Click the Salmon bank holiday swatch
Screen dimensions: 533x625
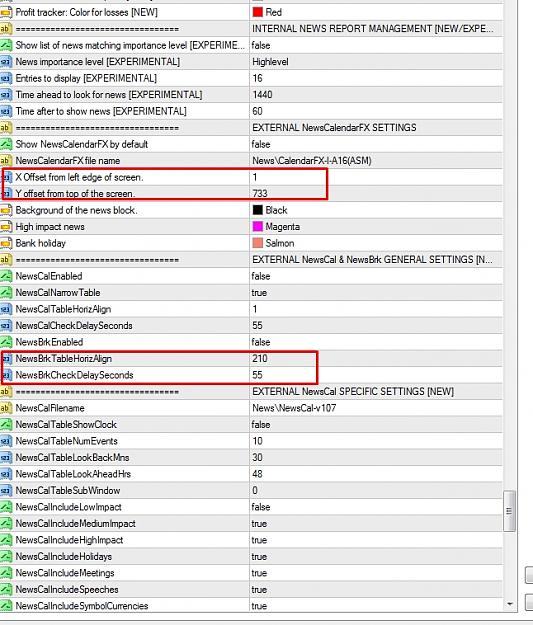(258, 243)
